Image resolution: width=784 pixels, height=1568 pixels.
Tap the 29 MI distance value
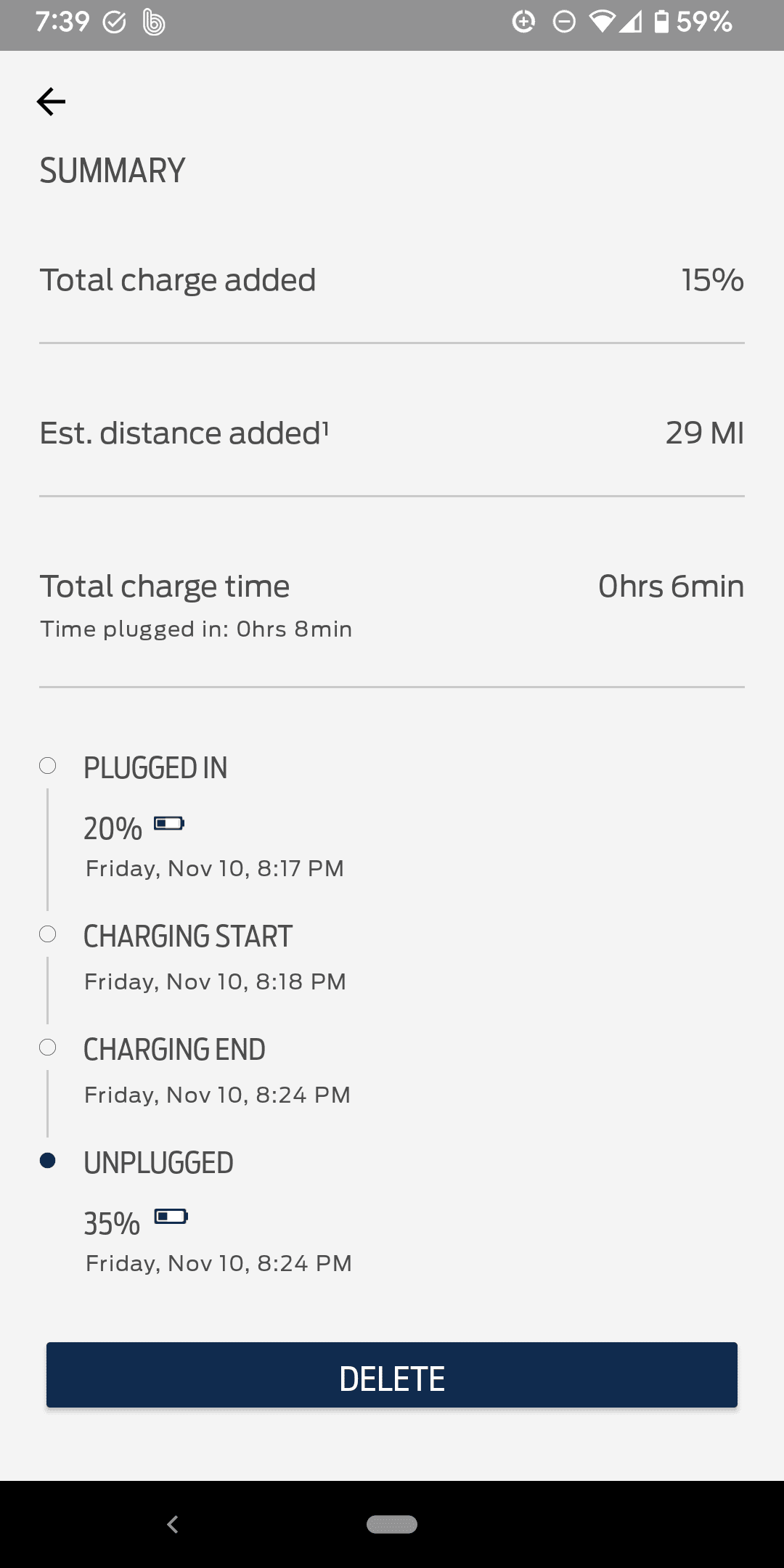coord(704,433)
